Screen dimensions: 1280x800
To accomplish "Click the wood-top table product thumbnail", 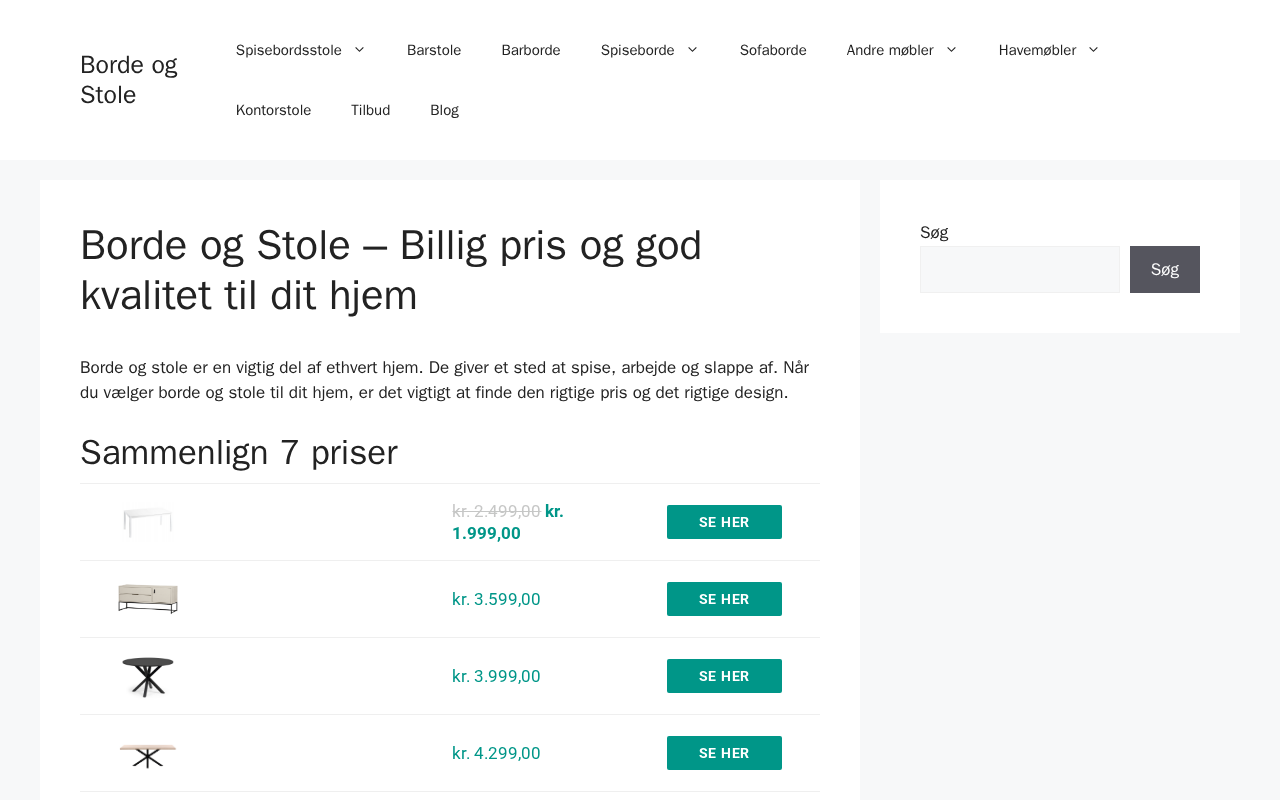I will pos(148,754).
